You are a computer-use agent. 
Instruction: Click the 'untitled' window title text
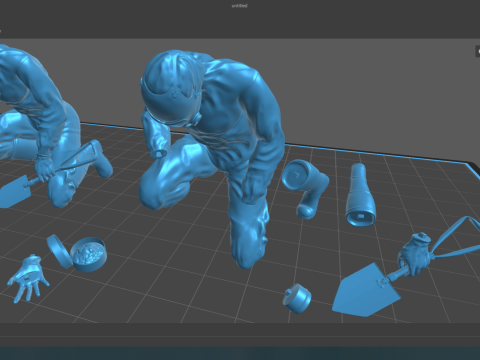pyautogui.click(x=239, y=6)
